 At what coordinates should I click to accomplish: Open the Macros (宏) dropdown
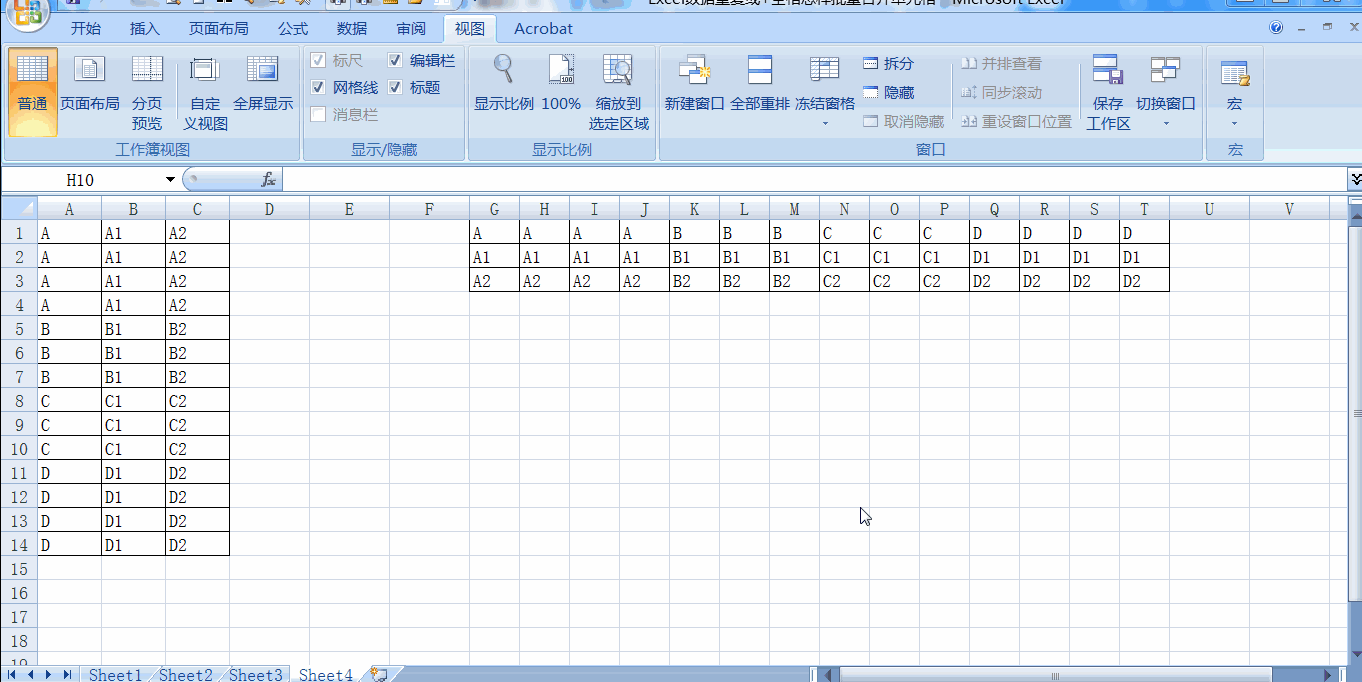click(1235, 91)
